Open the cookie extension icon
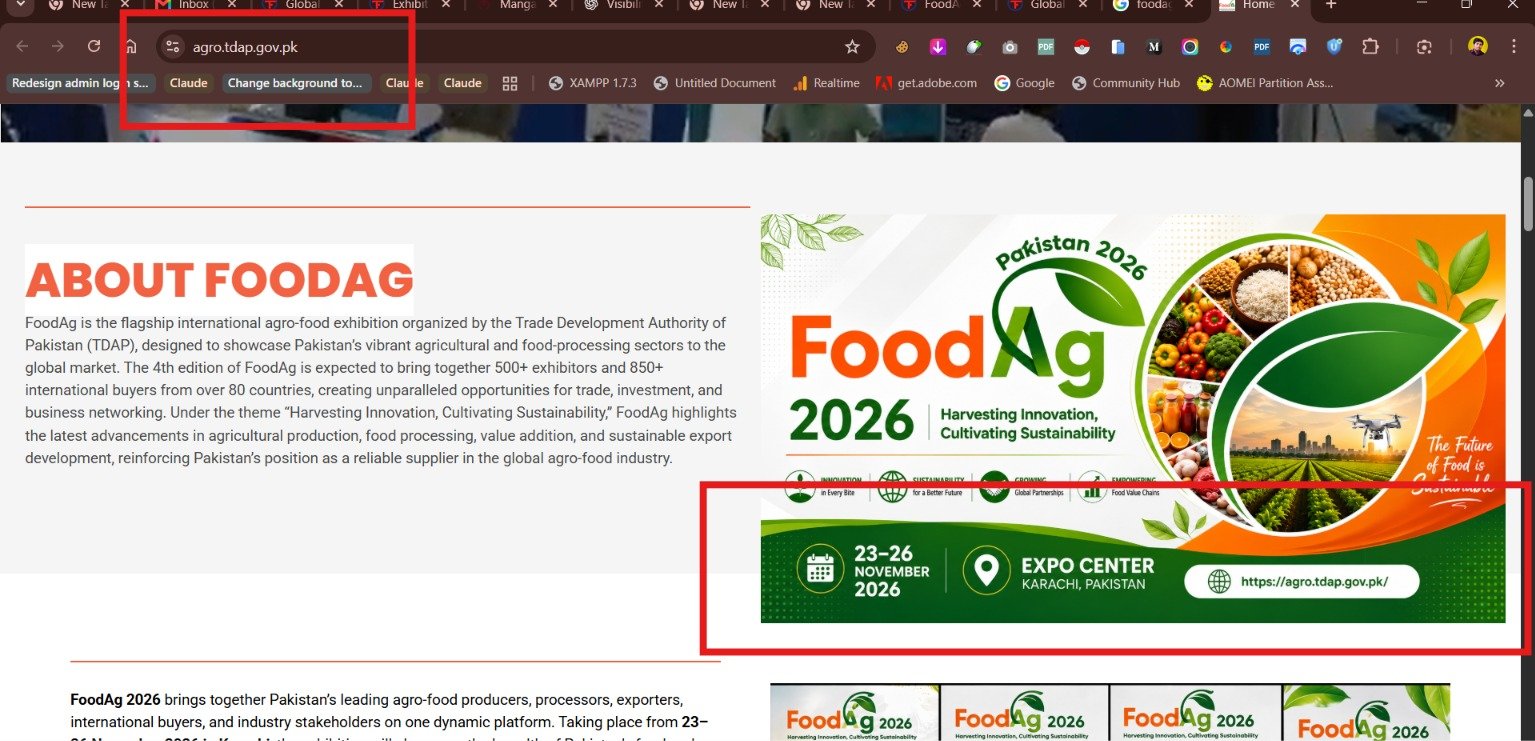The width and height of the screenshot is (1535, 741). [x=902, y=47]
